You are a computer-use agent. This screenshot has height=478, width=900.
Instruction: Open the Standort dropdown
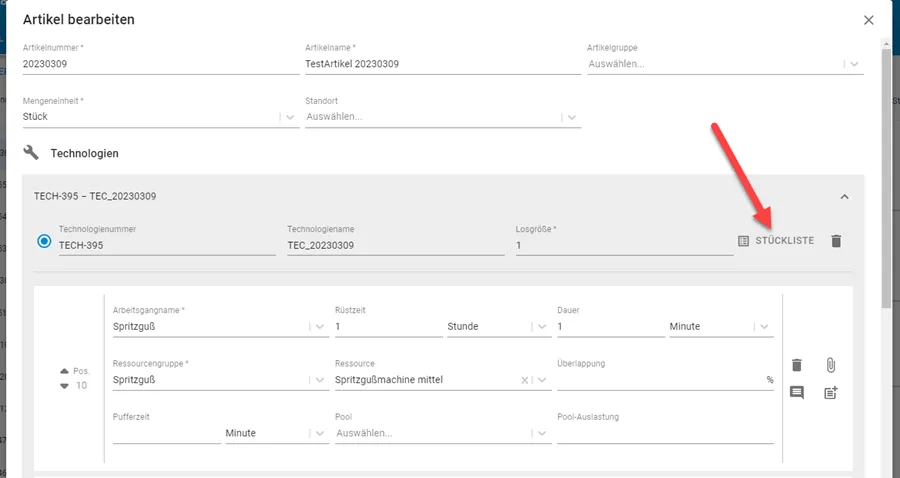coord(572,117)
